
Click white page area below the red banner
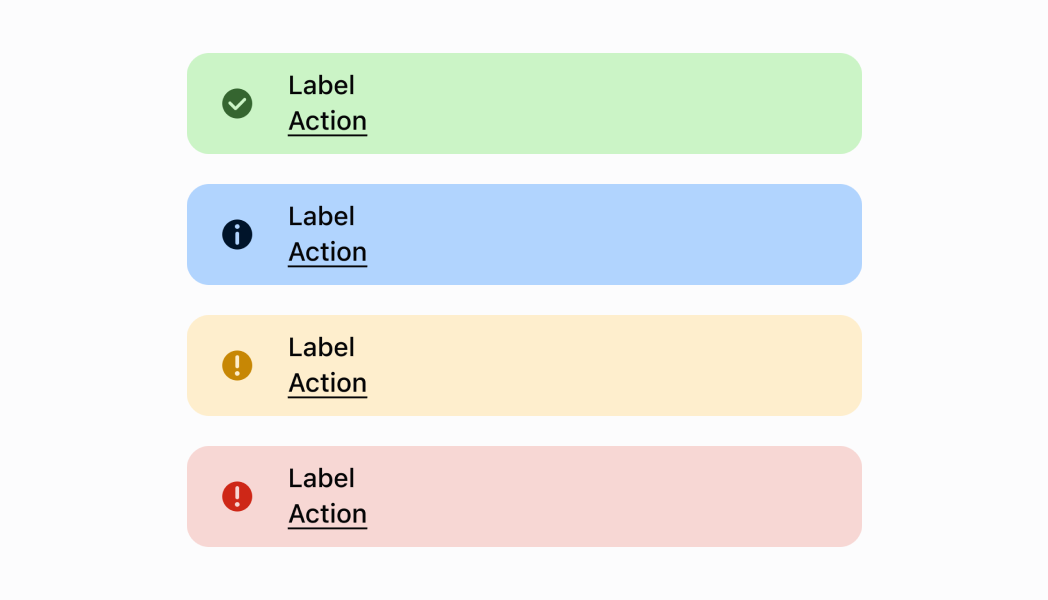pos(524,575)
